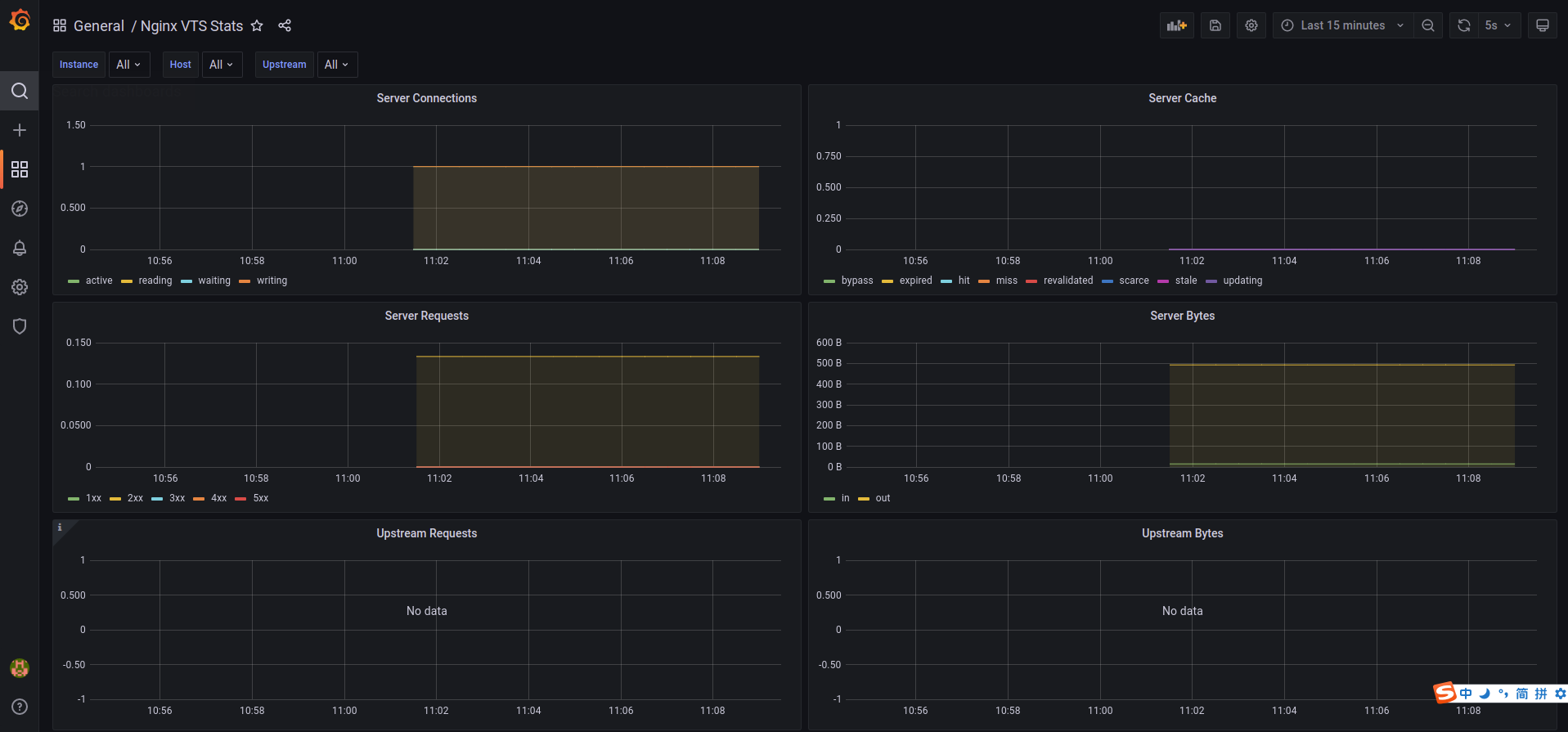Viewport: 1568px width, 732px height.
Task: Open the Host All dropdown
Action: coord(222,65)
